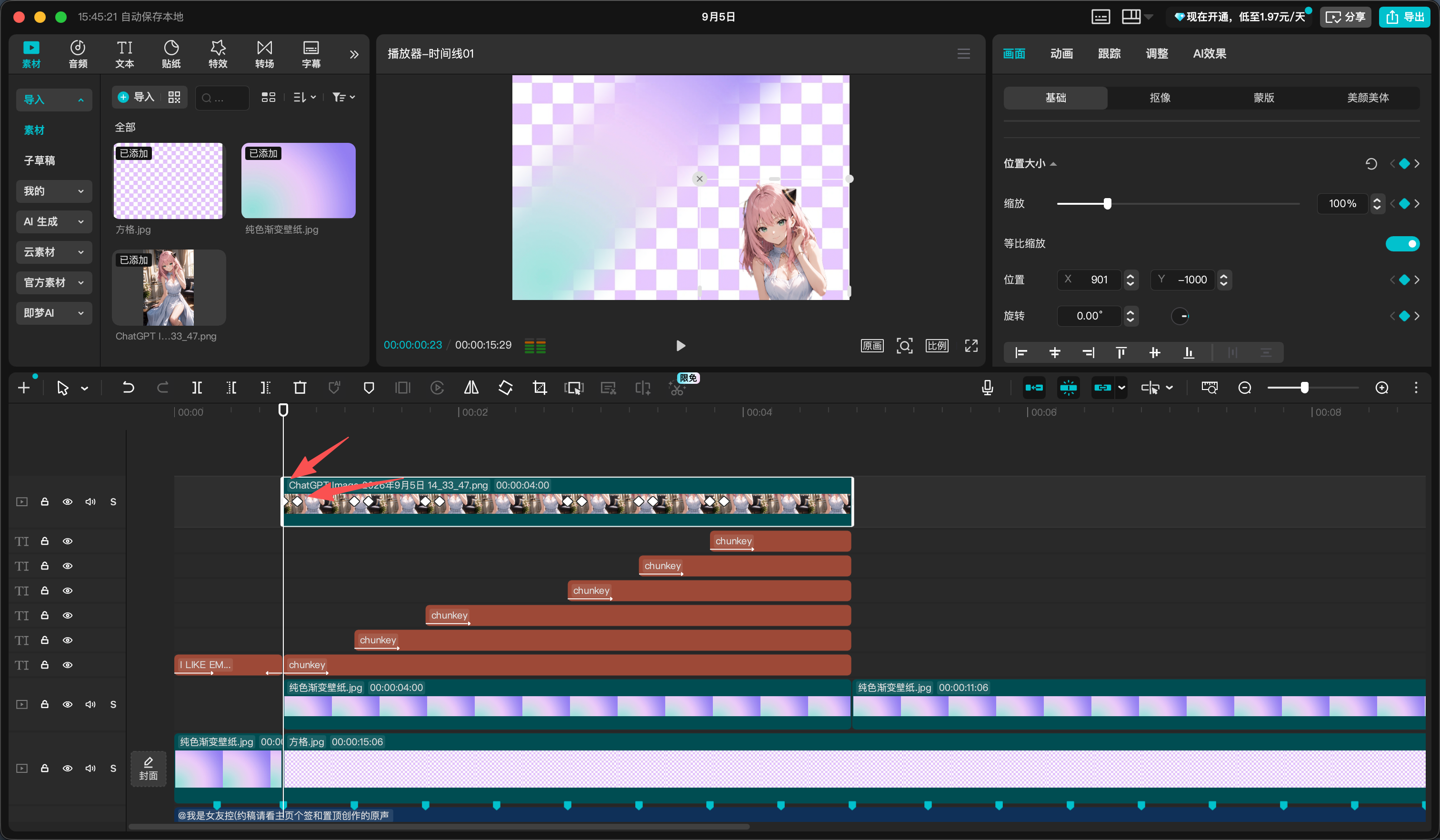Image resolution: width=1440 pixels, height=840 pixels.
Task: Open the player panel hamburger menu
Action: pyautogui.click(x=963, y=54)
